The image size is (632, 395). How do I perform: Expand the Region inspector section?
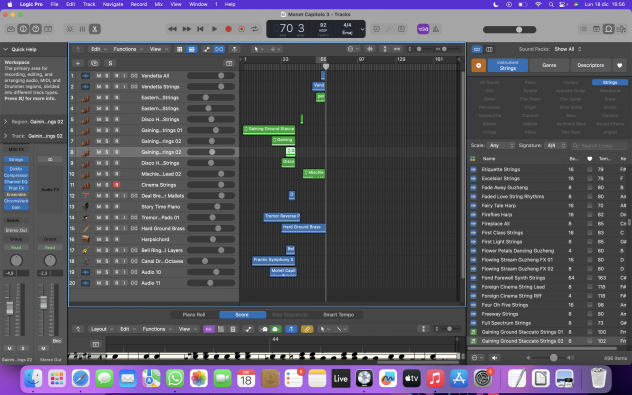[6, 122]
